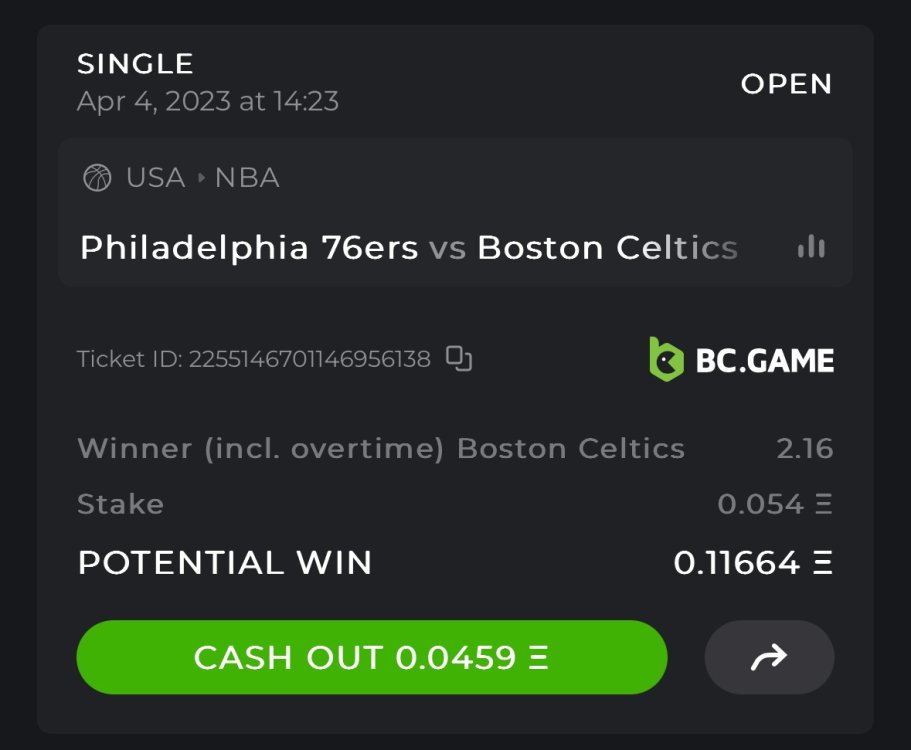Click the share arrow button
Image resolution: width=911 pixels, height=750 pixels.
[x=769, y=657]
